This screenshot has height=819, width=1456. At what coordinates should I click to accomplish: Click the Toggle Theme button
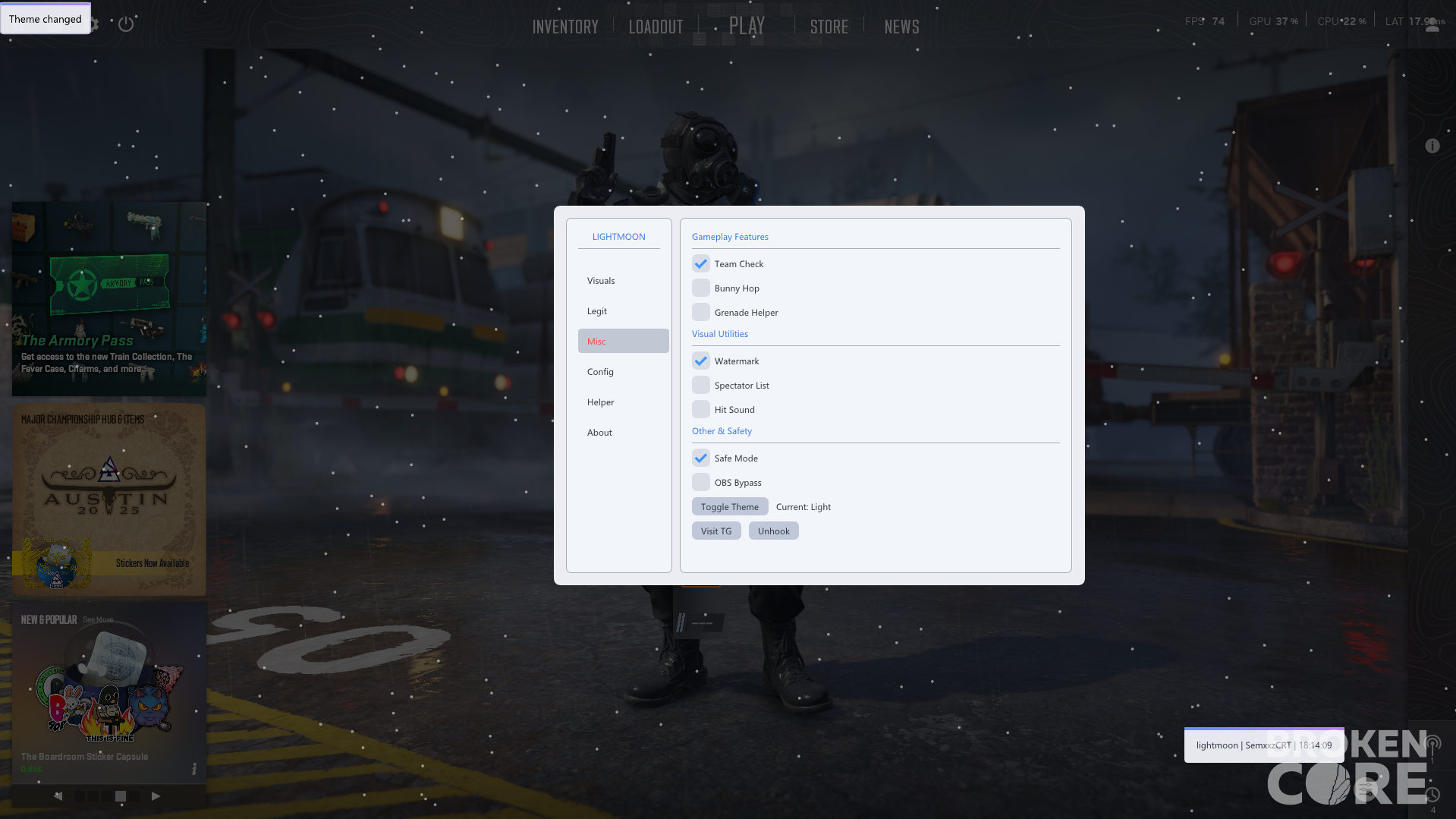tap(730, 507)
